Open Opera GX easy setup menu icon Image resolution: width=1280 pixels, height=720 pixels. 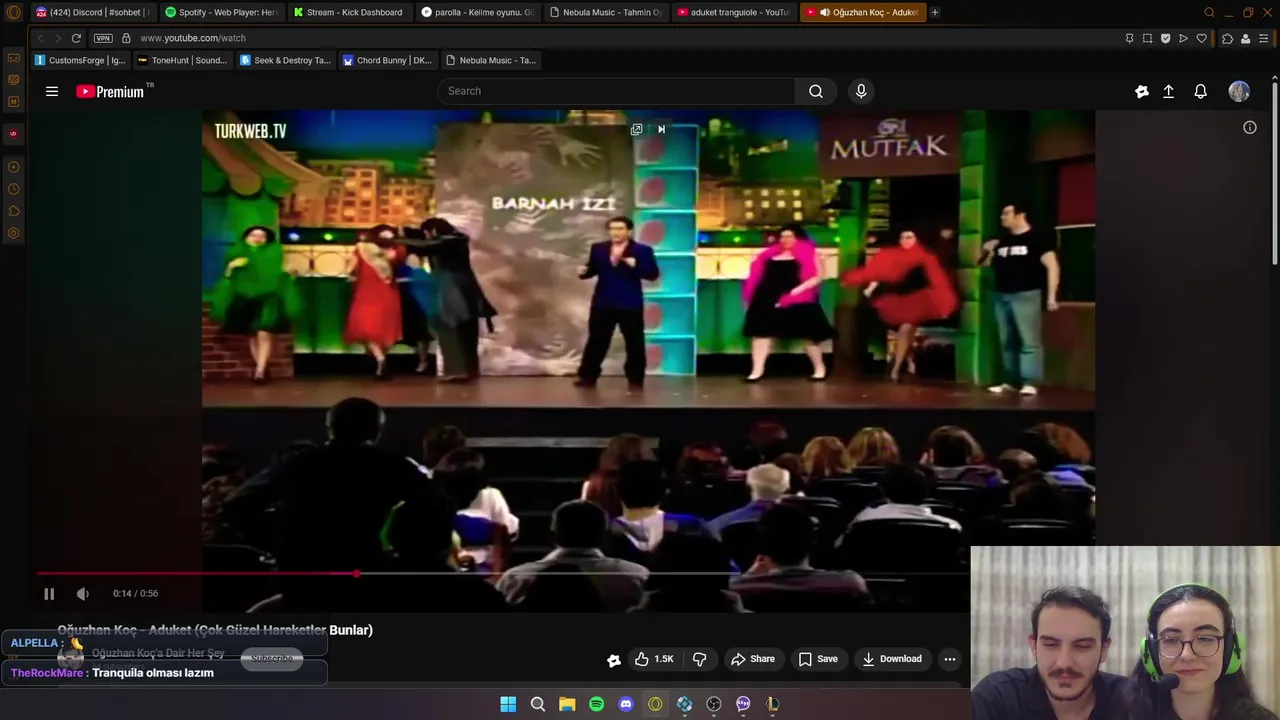point(1264,38)
